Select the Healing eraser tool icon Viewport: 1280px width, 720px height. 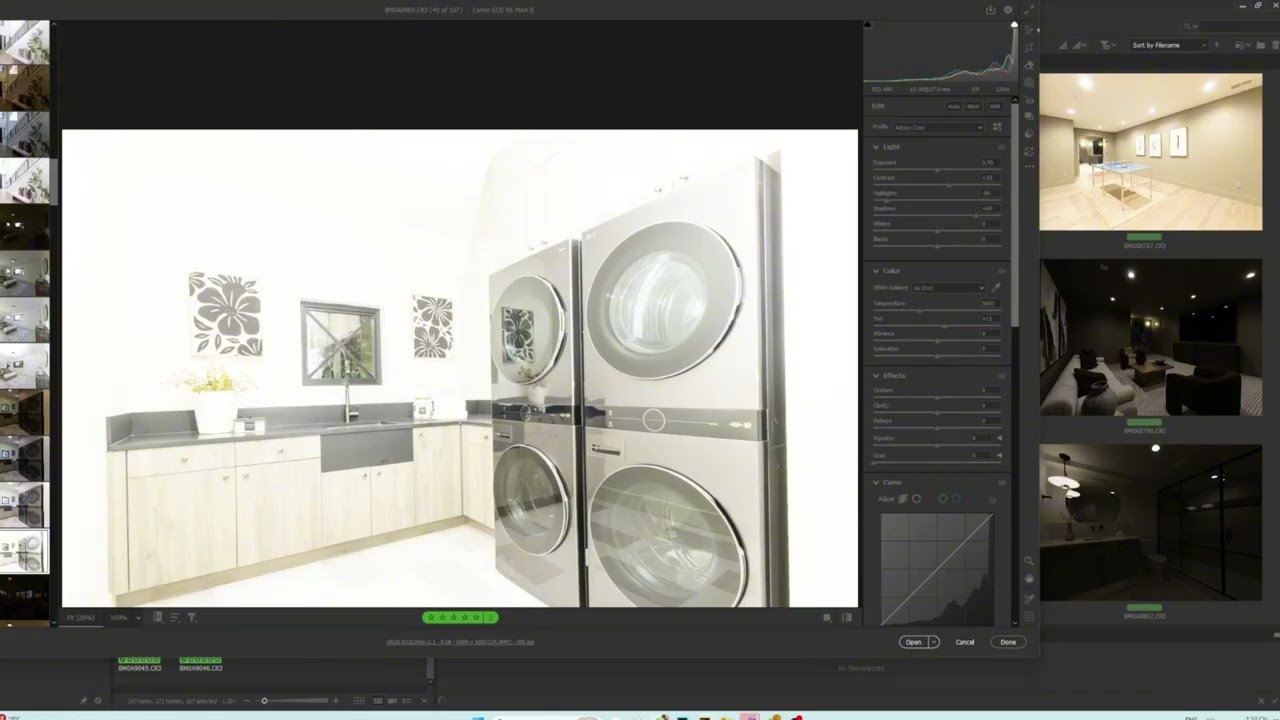point(1029,66)
